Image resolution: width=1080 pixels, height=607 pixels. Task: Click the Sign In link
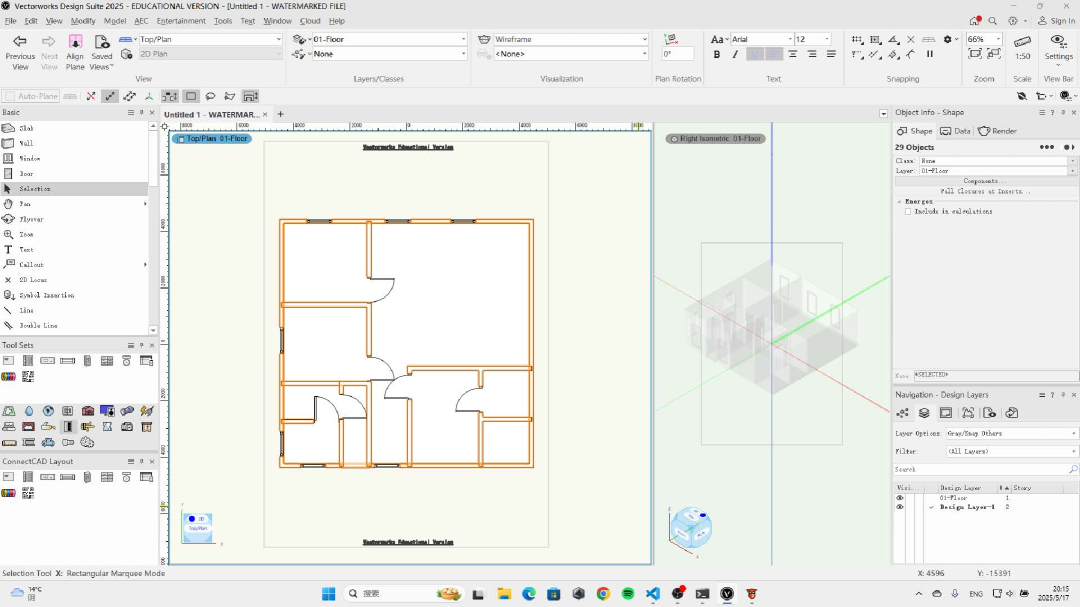click(1062, 20)
